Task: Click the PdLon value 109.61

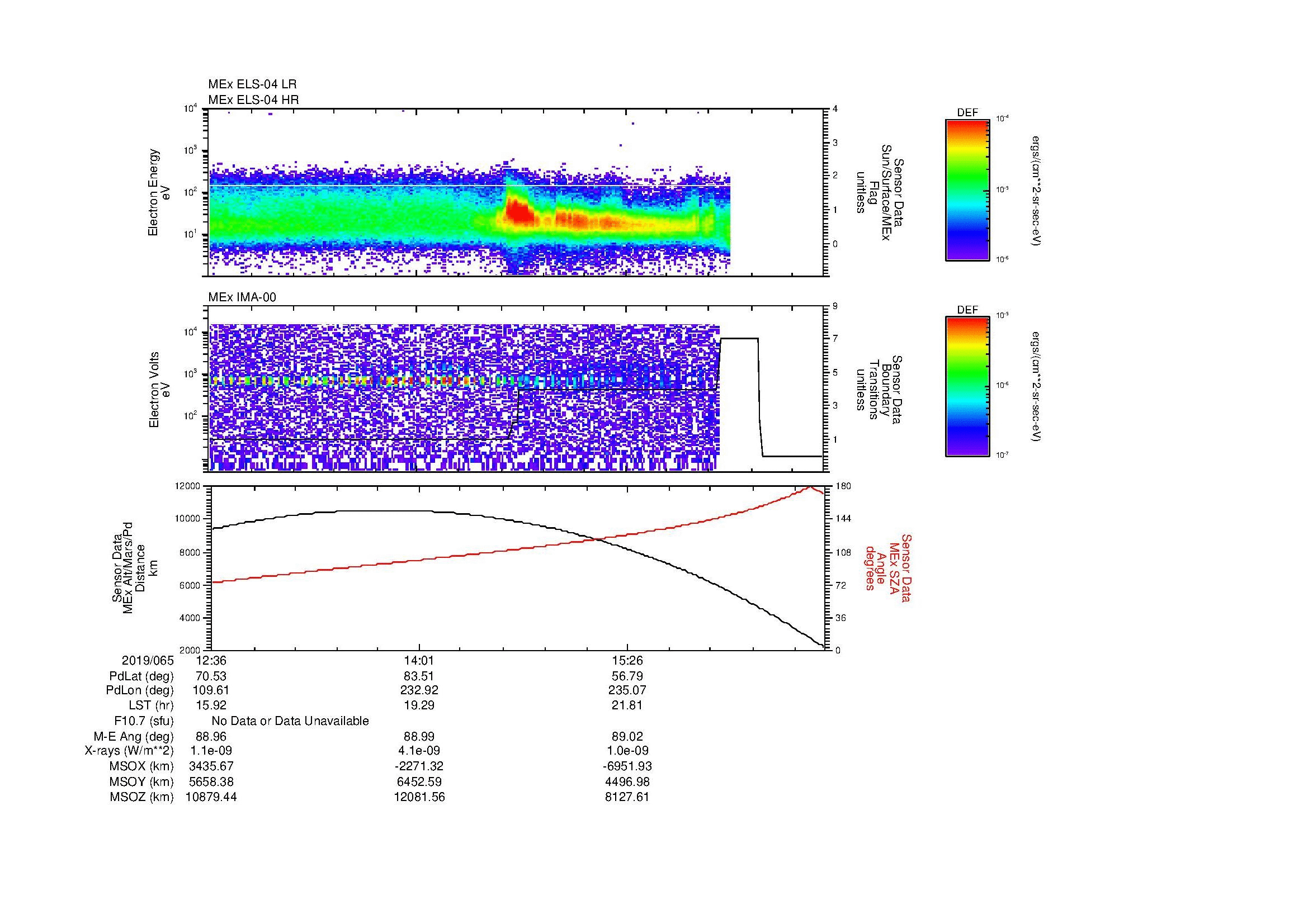Action: pyautogui.click(x=211, y=690)
